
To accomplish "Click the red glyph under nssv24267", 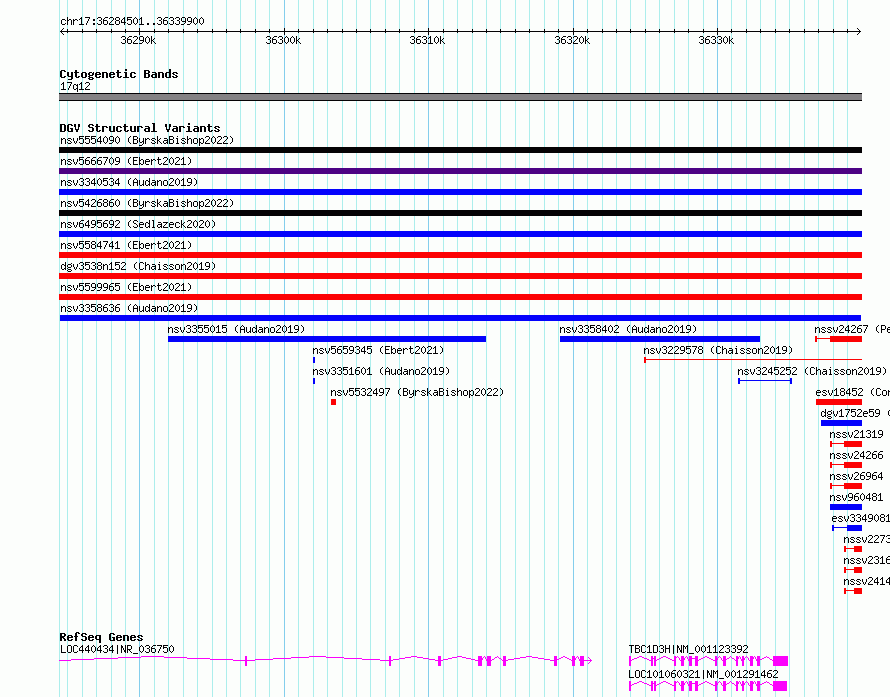I will pyautogui.click(x=838, y=339).
